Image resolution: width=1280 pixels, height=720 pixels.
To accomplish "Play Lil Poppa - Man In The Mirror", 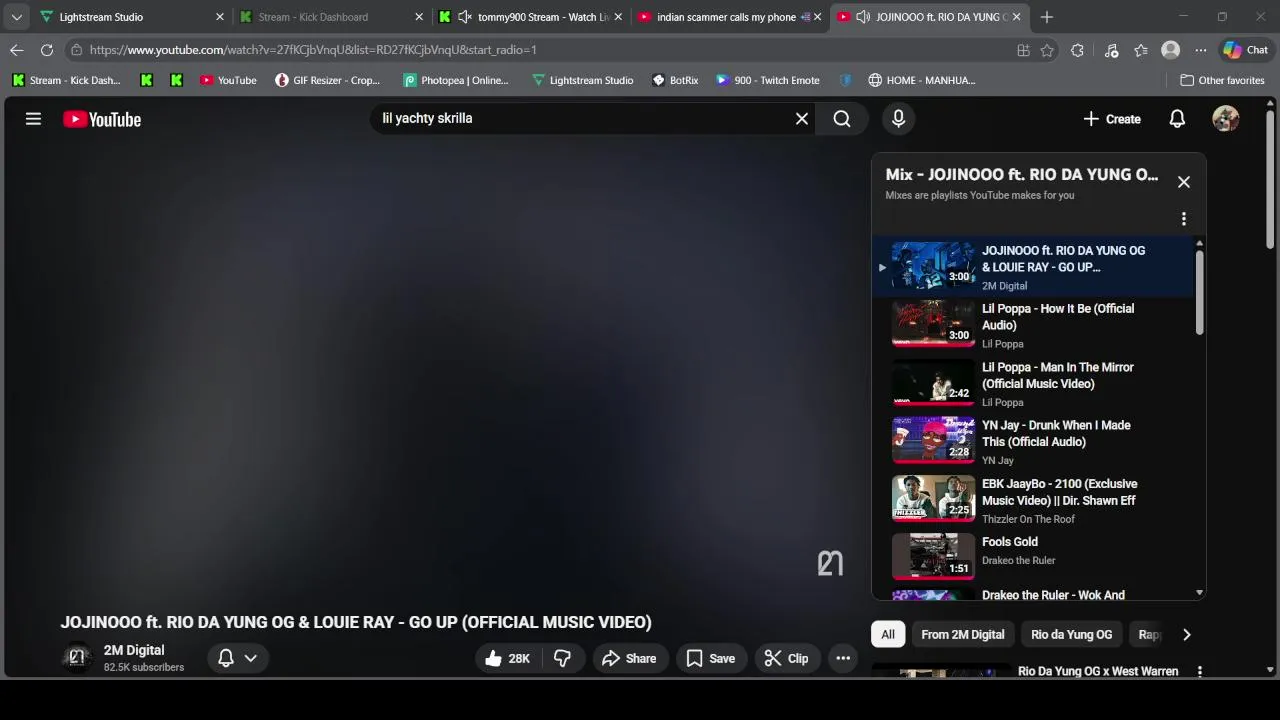I will (1033, 384).
